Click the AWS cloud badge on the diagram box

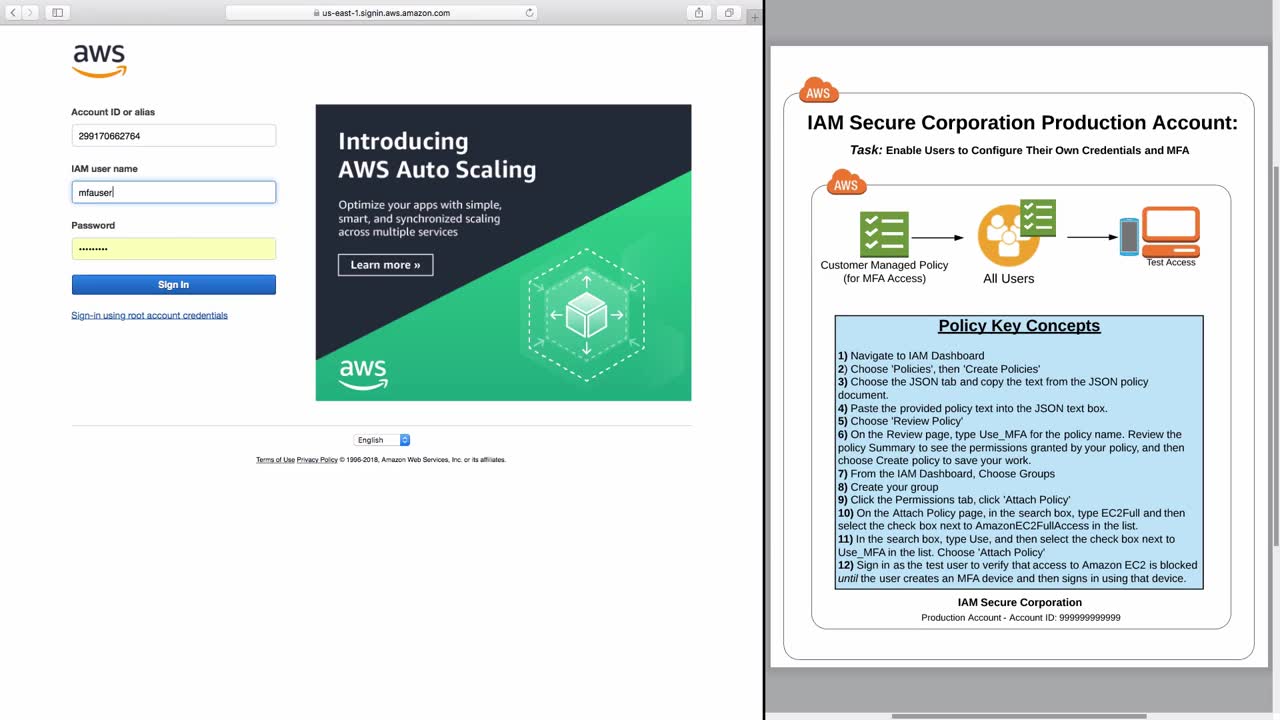pyautogui.click(x=846, y=182)
